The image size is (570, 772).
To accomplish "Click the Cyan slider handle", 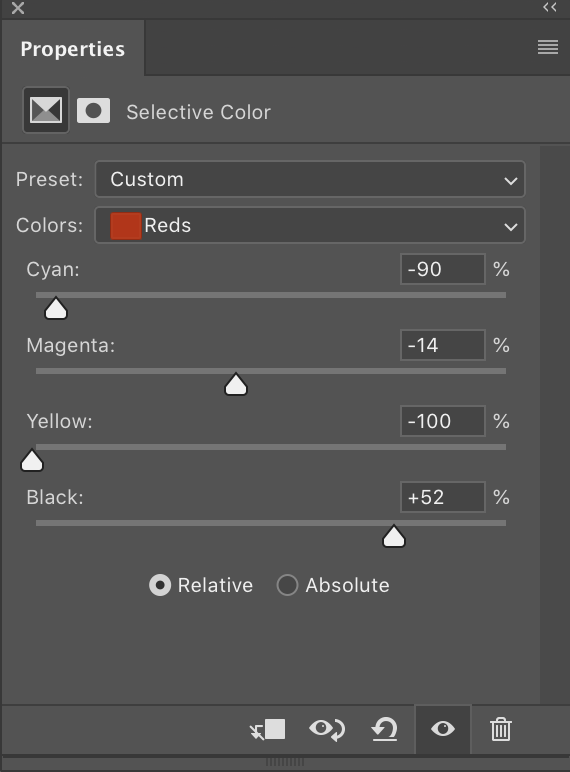I will (56, 308).
